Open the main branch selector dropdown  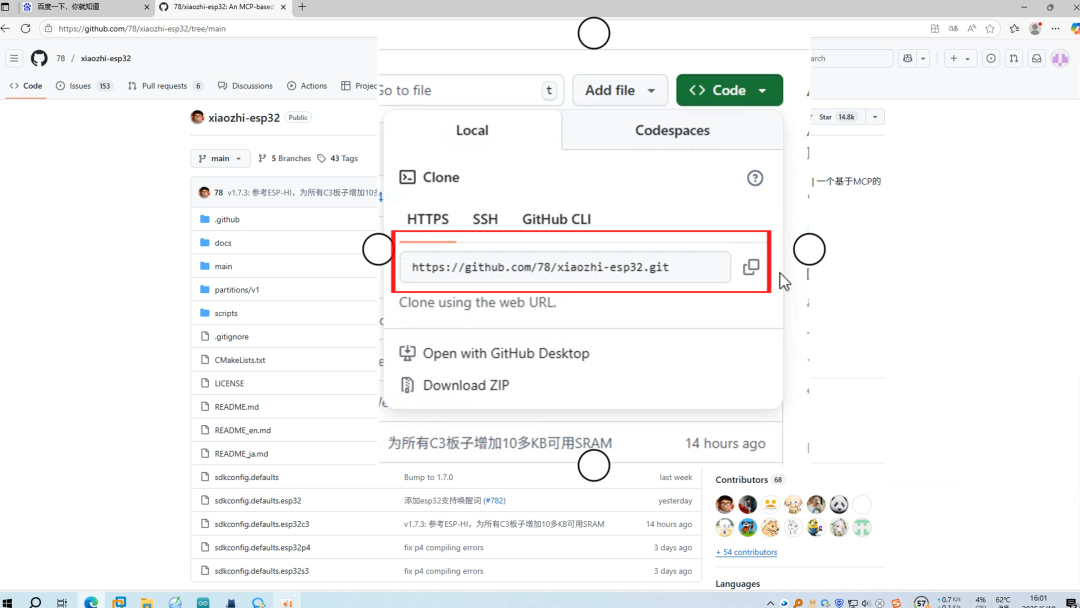click(x=220, y=158)
